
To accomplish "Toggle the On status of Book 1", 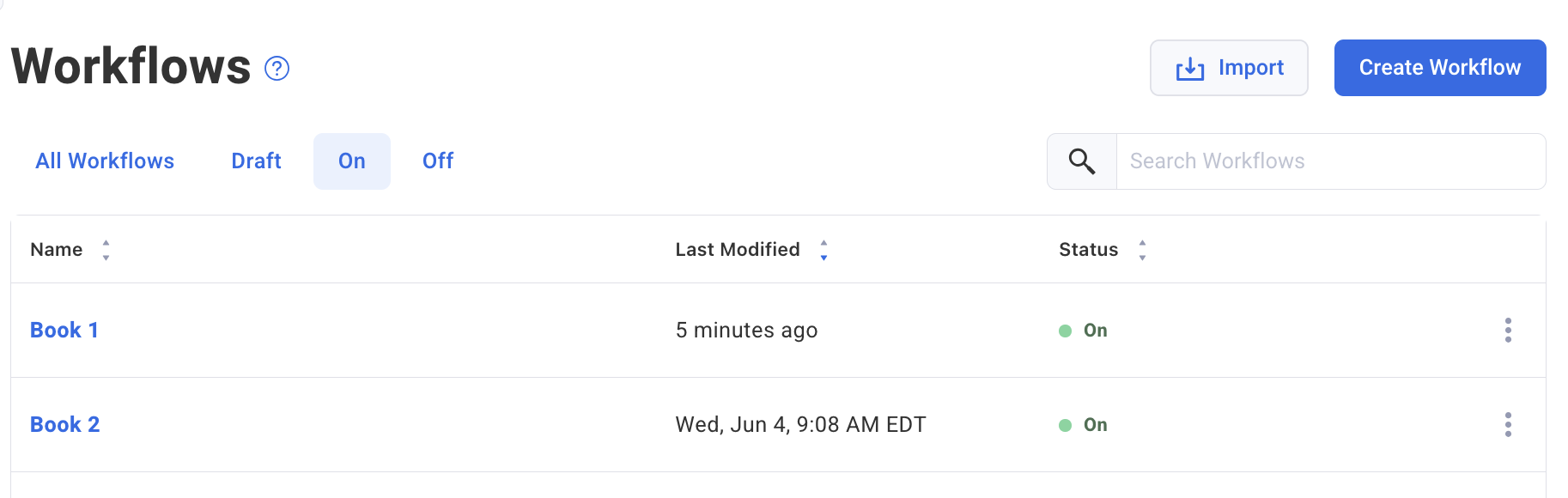I will point(1093,330).
